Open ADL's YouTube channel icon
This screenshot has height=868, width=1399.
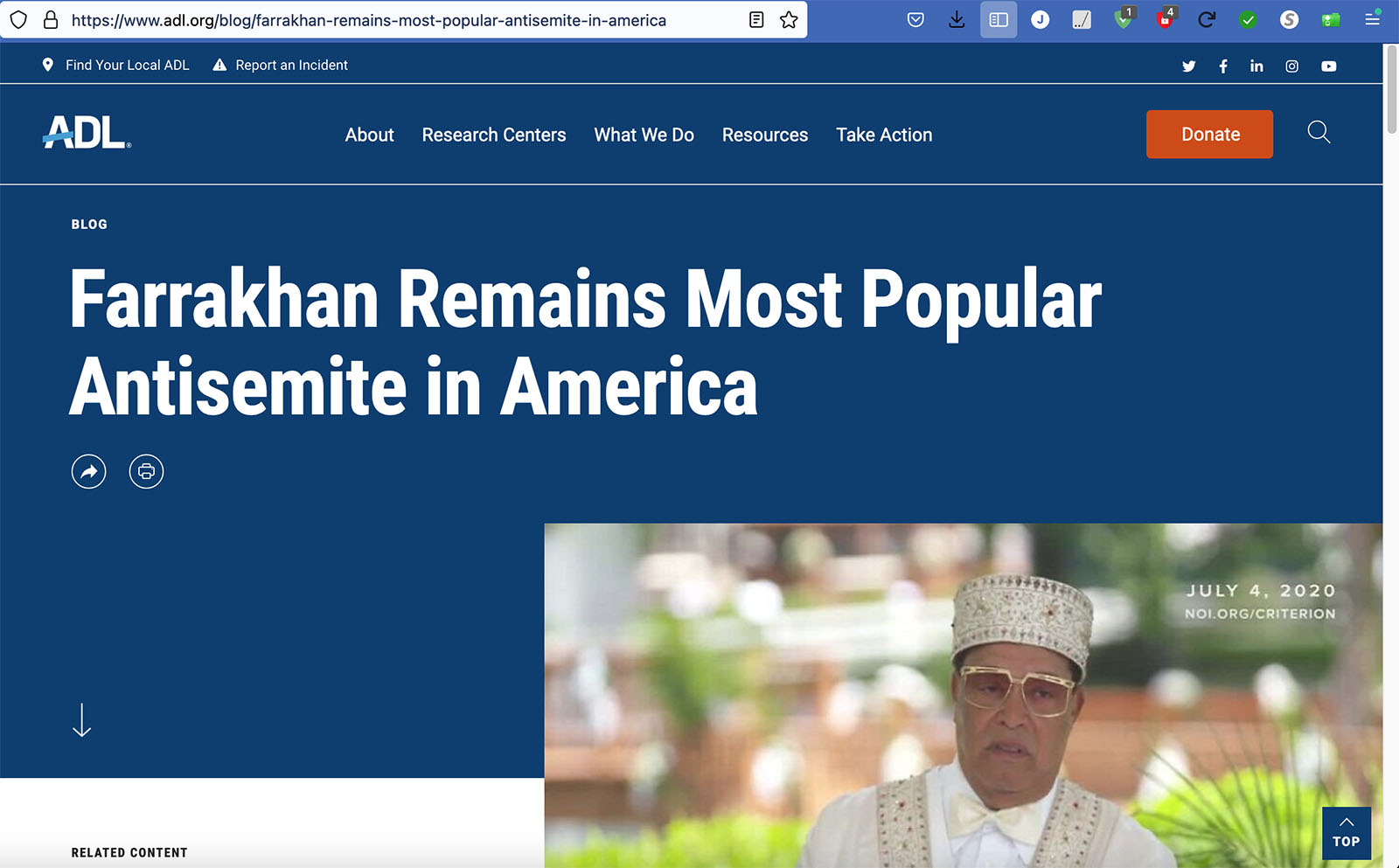(x=1328, y=66)
